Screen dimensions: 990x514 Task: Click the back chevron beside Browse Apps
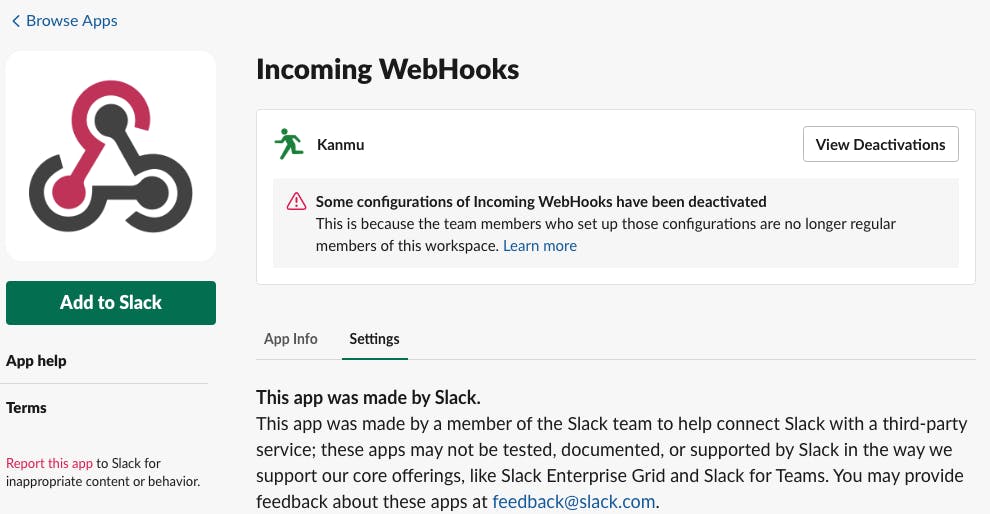click(x=15, y=21)
